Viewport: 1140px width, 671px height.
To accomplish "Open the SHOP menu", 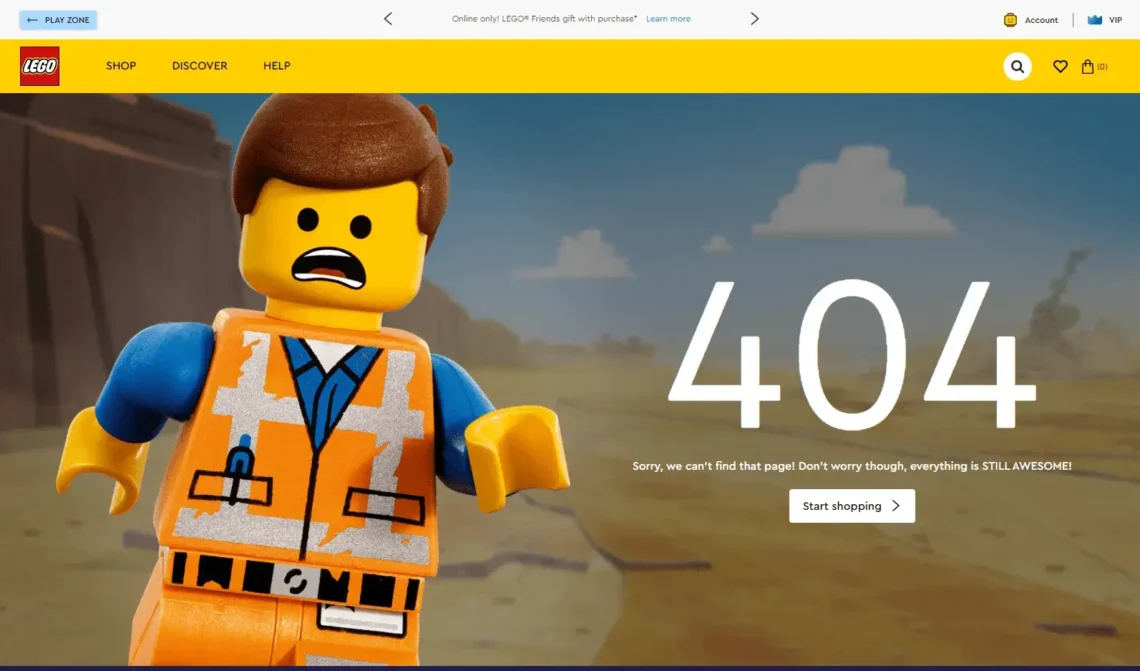I will [x=121, y=66].
